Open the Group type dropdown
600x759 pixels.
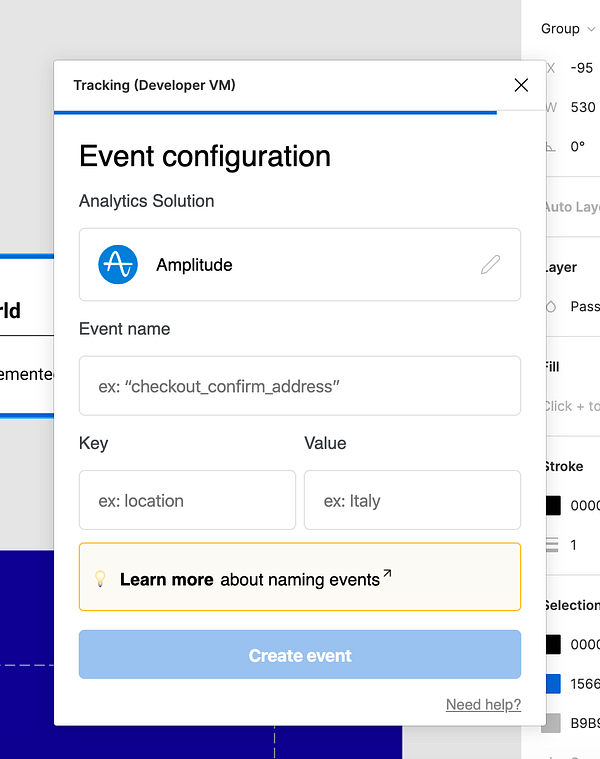pyautogui.click(x=567, y=29)
